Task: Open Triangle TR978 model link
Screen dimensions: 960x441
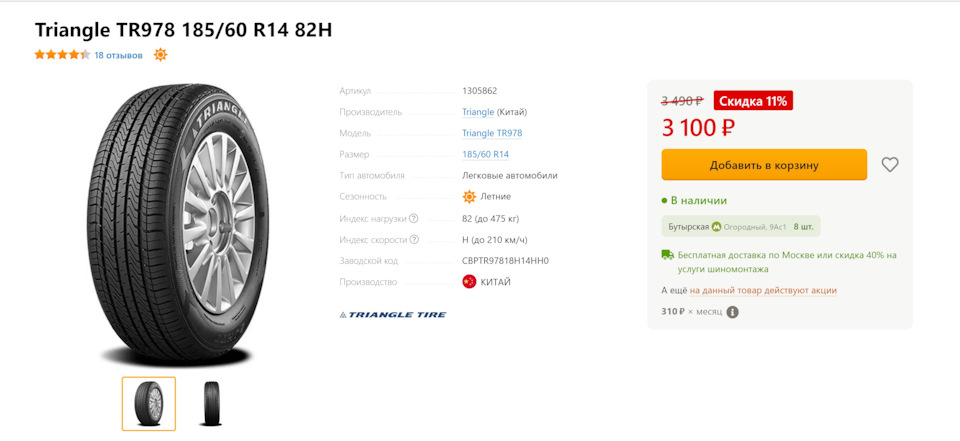Action: point(492,134)
